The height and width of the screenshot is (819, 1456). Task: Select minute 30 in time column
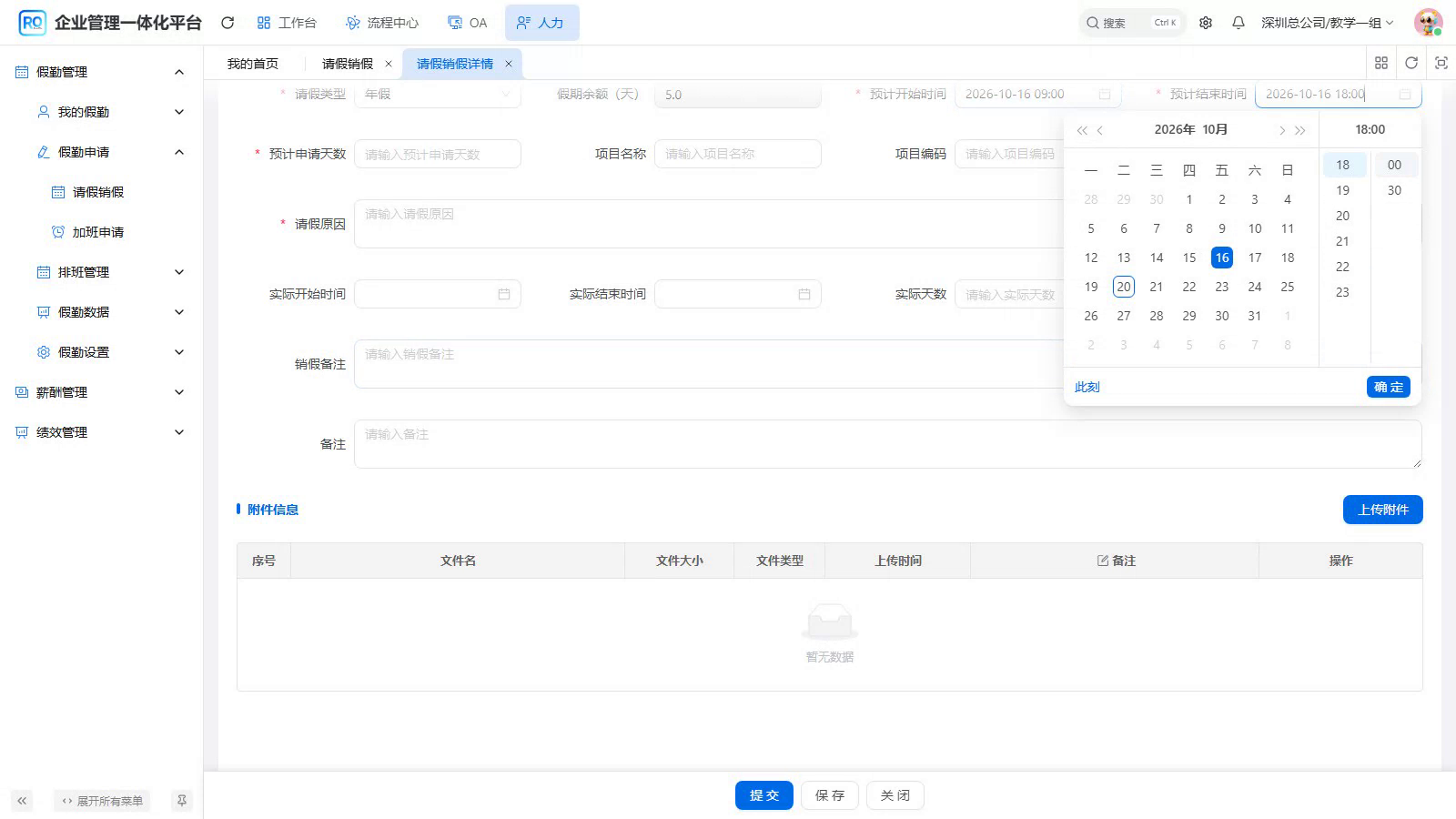pyautogui.click(x=1395, y=190)
